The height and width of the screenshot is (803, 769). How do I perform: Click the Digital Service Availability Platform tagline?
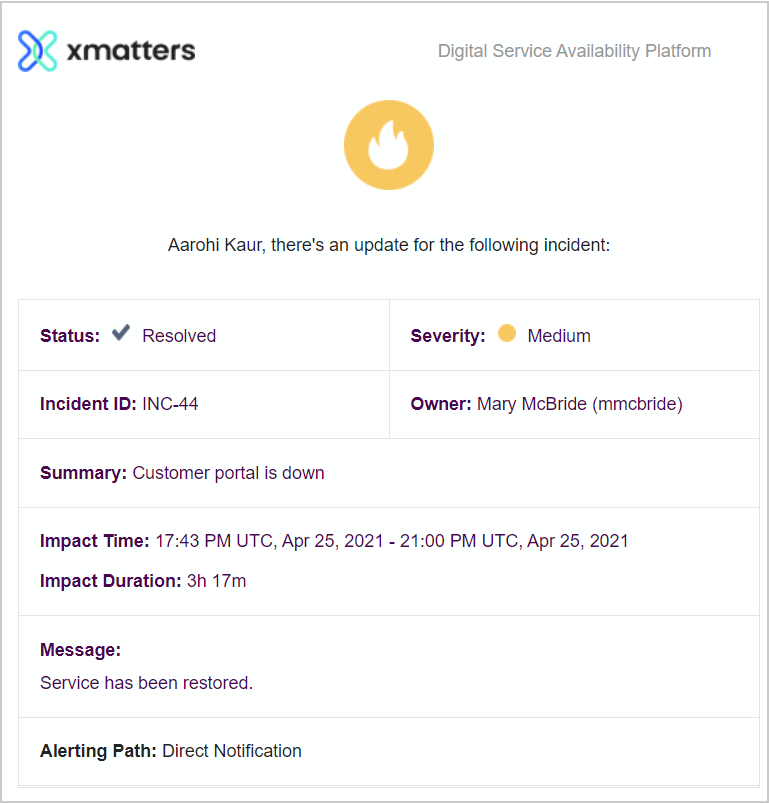point(574,51)
